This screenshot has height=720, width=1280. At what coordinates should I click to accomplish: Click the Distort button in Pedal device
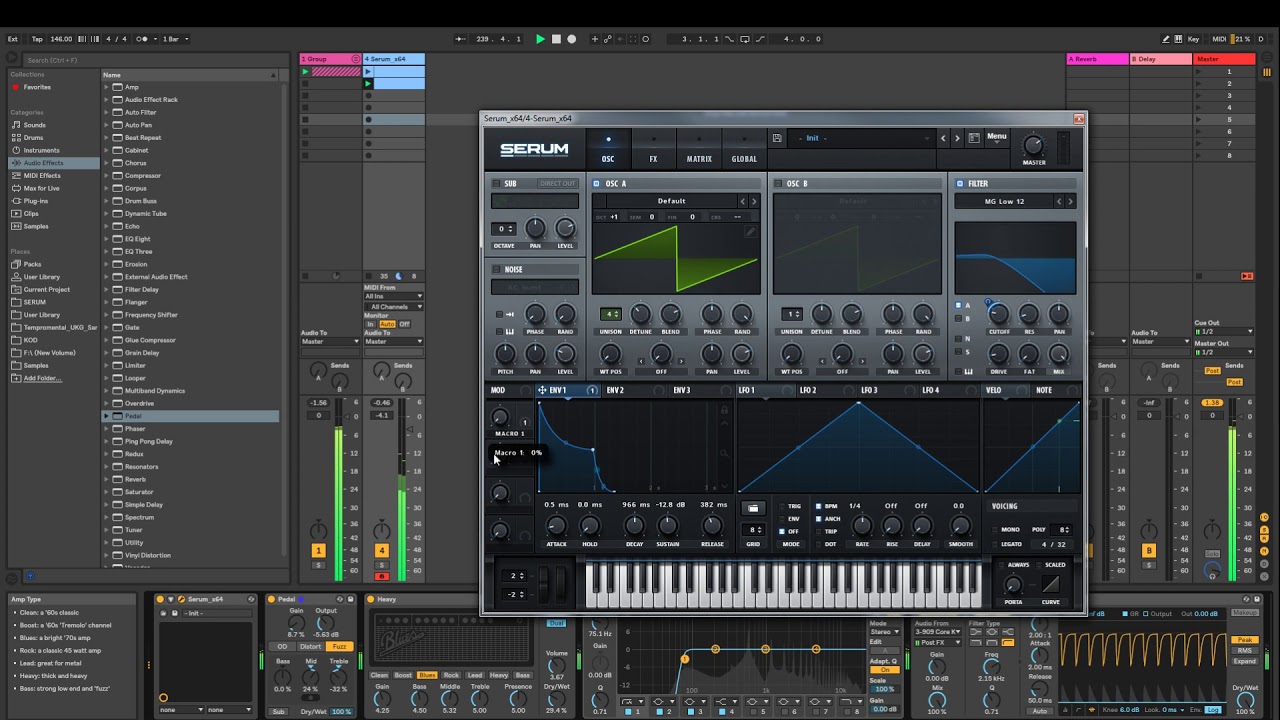point(310,646)
